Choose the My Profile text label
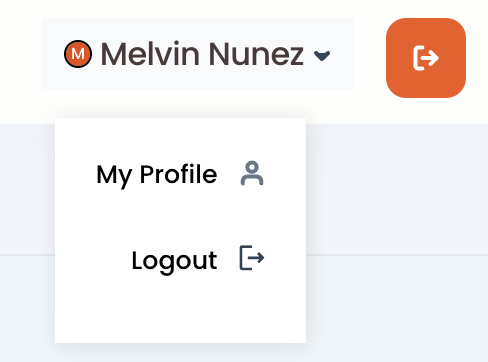The height and width of the screenshot is (362, 488). pos(157,175)
